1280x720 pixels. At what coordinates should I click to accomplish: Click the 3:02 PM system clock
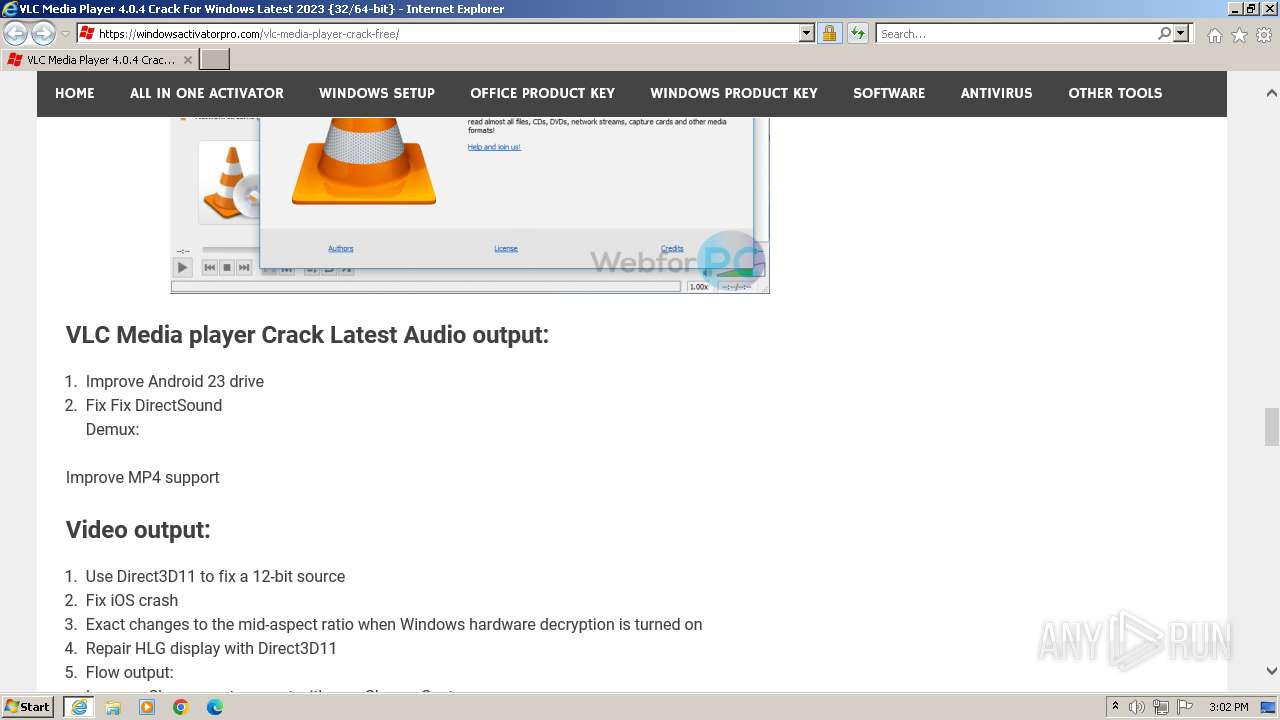1228,707
